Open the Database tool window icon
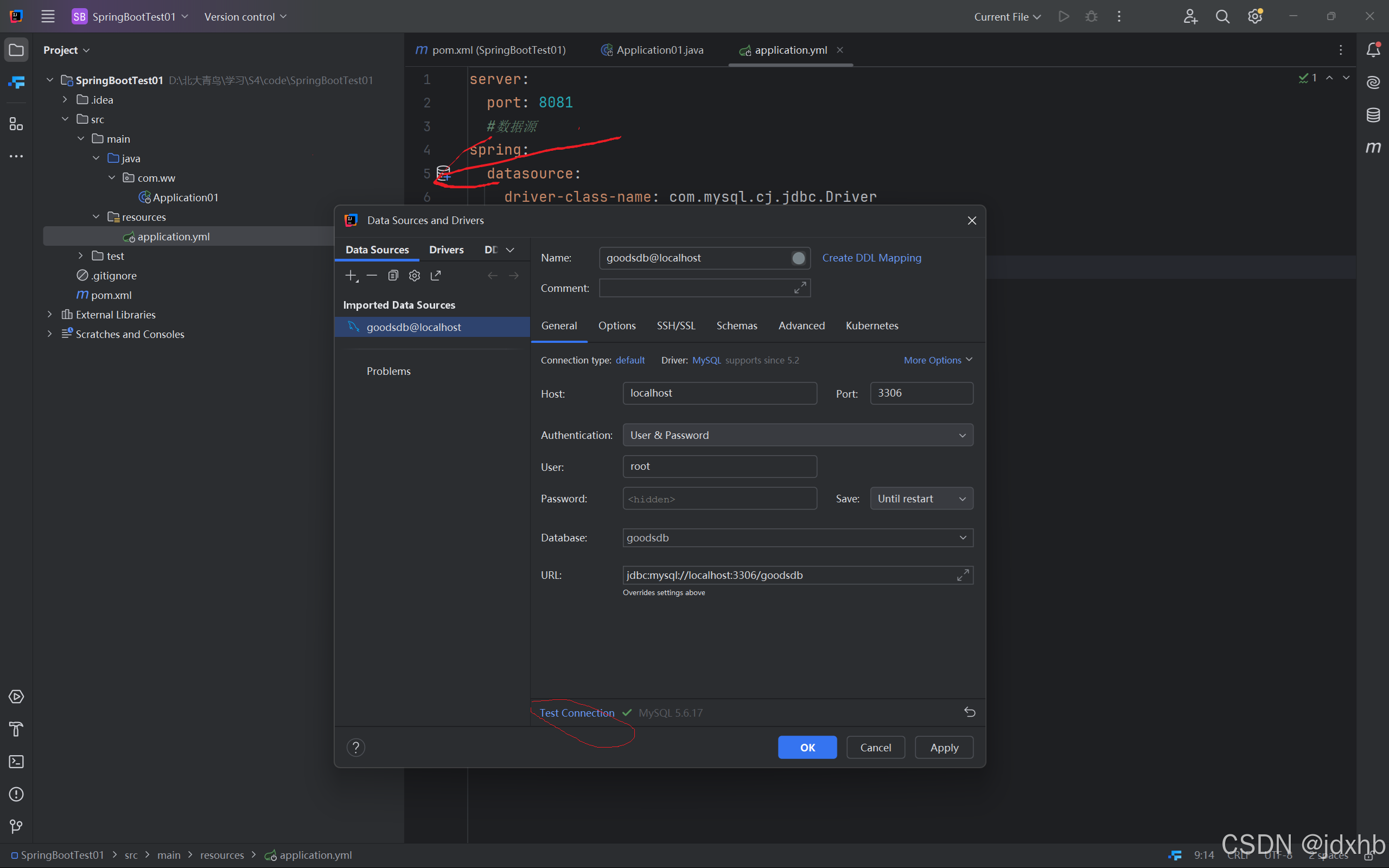1389x868 pixels. [x=1373, y=115]
